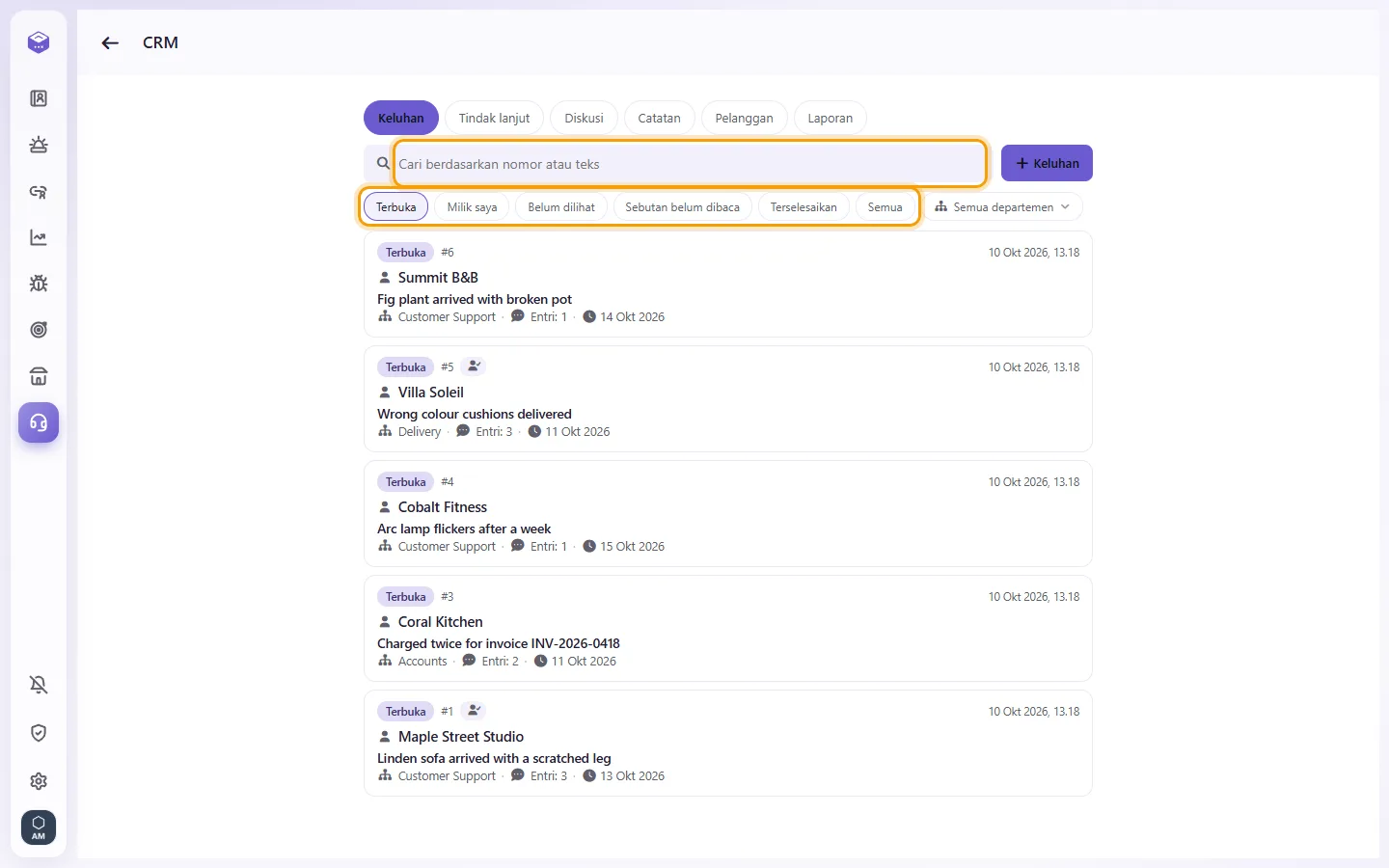Viewport: 1389px width, 868px height.
Task: Click the muted notifications bell icon
Action: [39, 685]
